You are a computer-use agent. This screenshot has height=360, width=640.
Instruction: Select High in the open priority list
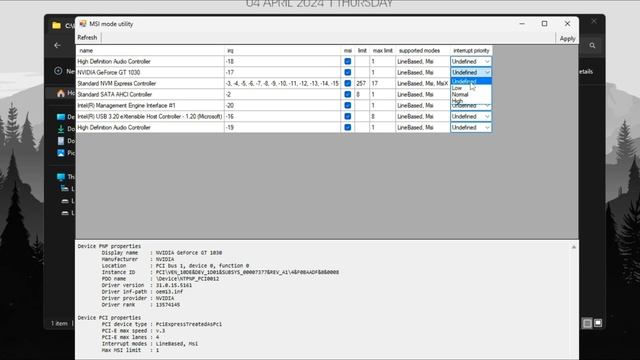tap(471, 100)
